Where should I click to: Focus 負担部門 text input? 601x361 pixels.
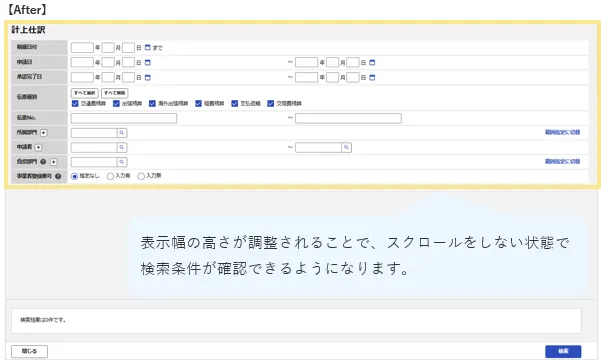(x=94, y=162)
